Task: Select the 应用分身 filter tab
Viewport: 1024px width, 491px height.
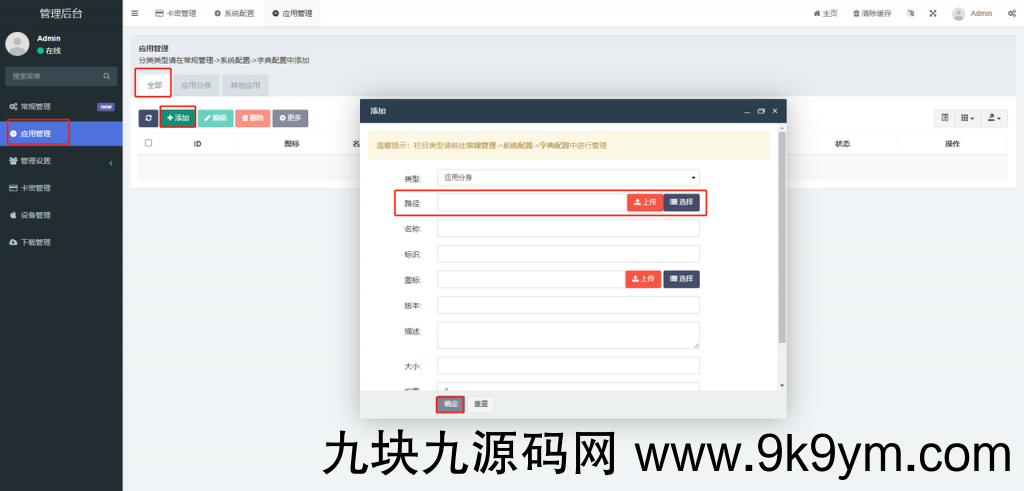Action: click(x=196, y=85)
